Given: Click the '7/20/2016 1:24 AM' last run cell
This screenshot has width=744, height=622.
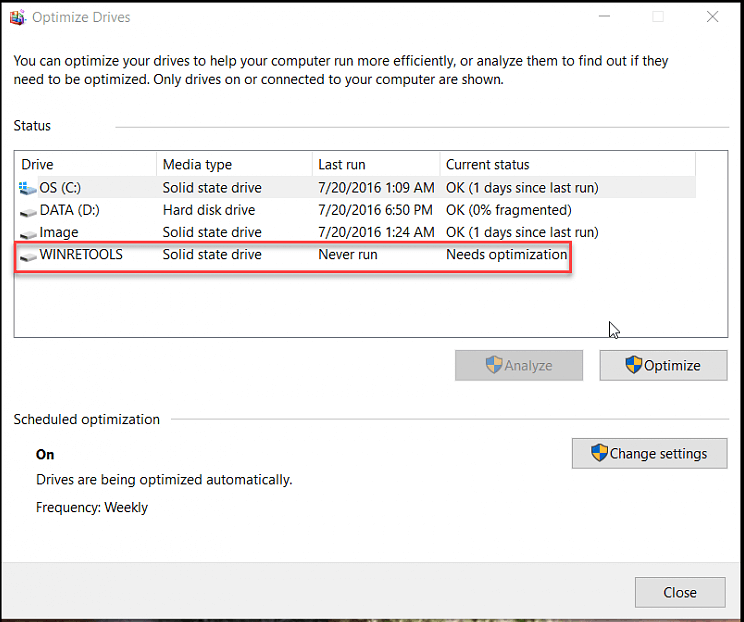Looking at the screenshot, I should tap(376, 232).
